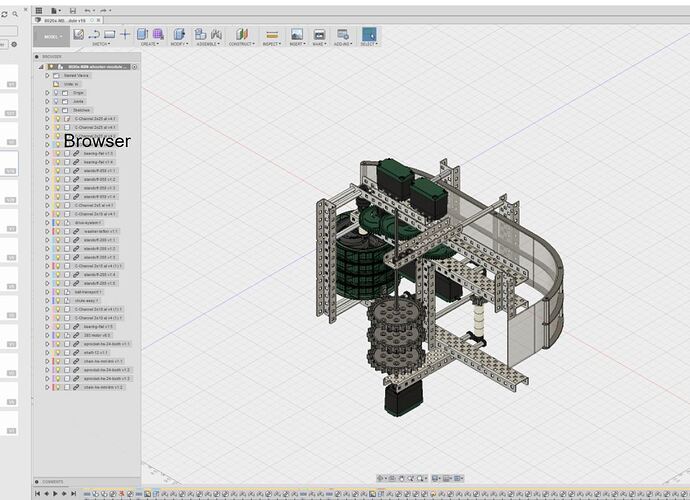
Task: Open the viewports layout dropdown
Action: [x=458, y=478]
